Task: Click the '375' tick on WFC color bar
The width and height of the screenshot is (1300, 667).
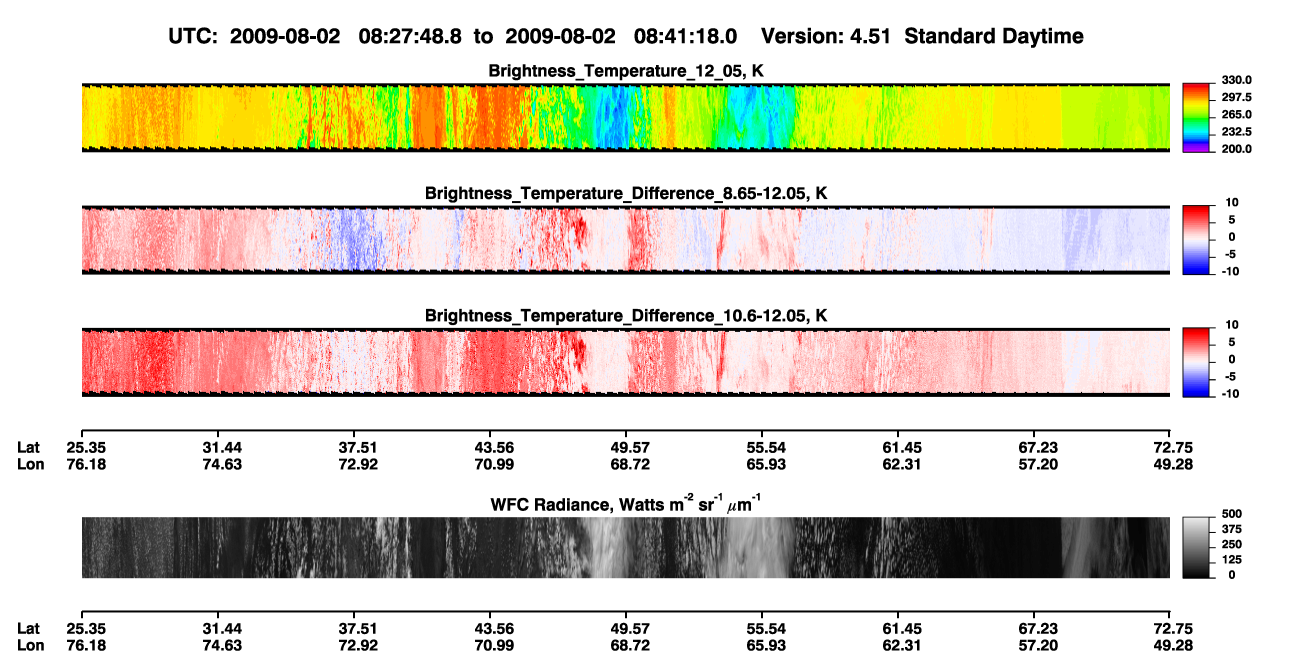Action: [x=1231, y=529]
